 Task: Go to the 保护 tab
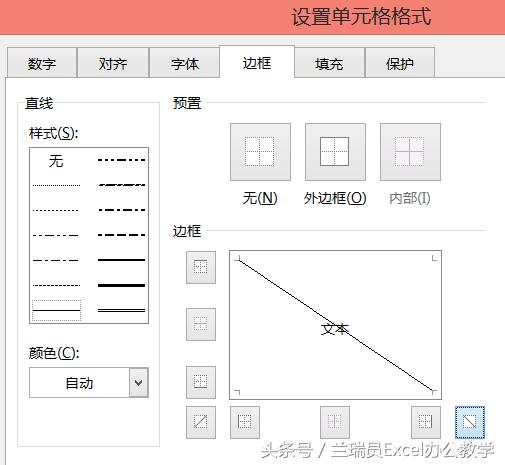tap(400, 63)
